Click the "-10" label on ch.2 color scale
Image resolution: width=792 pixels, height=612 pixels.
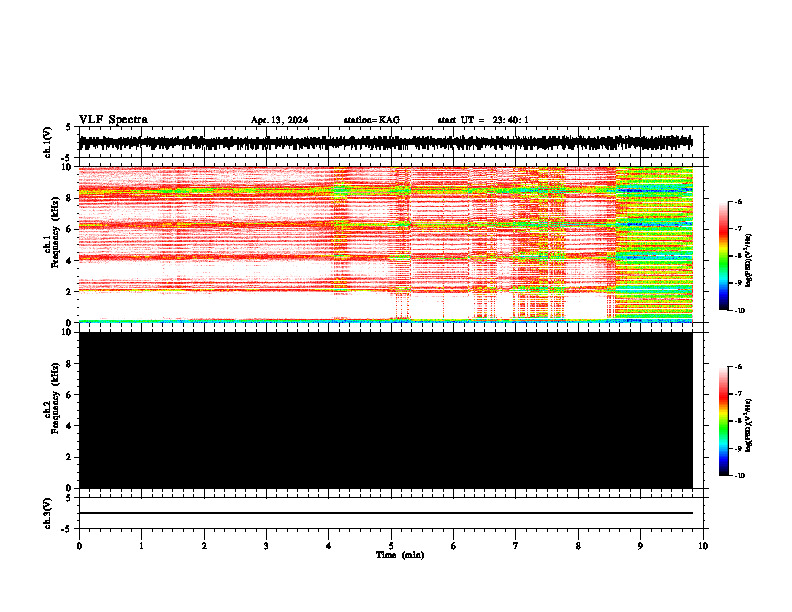739,476
